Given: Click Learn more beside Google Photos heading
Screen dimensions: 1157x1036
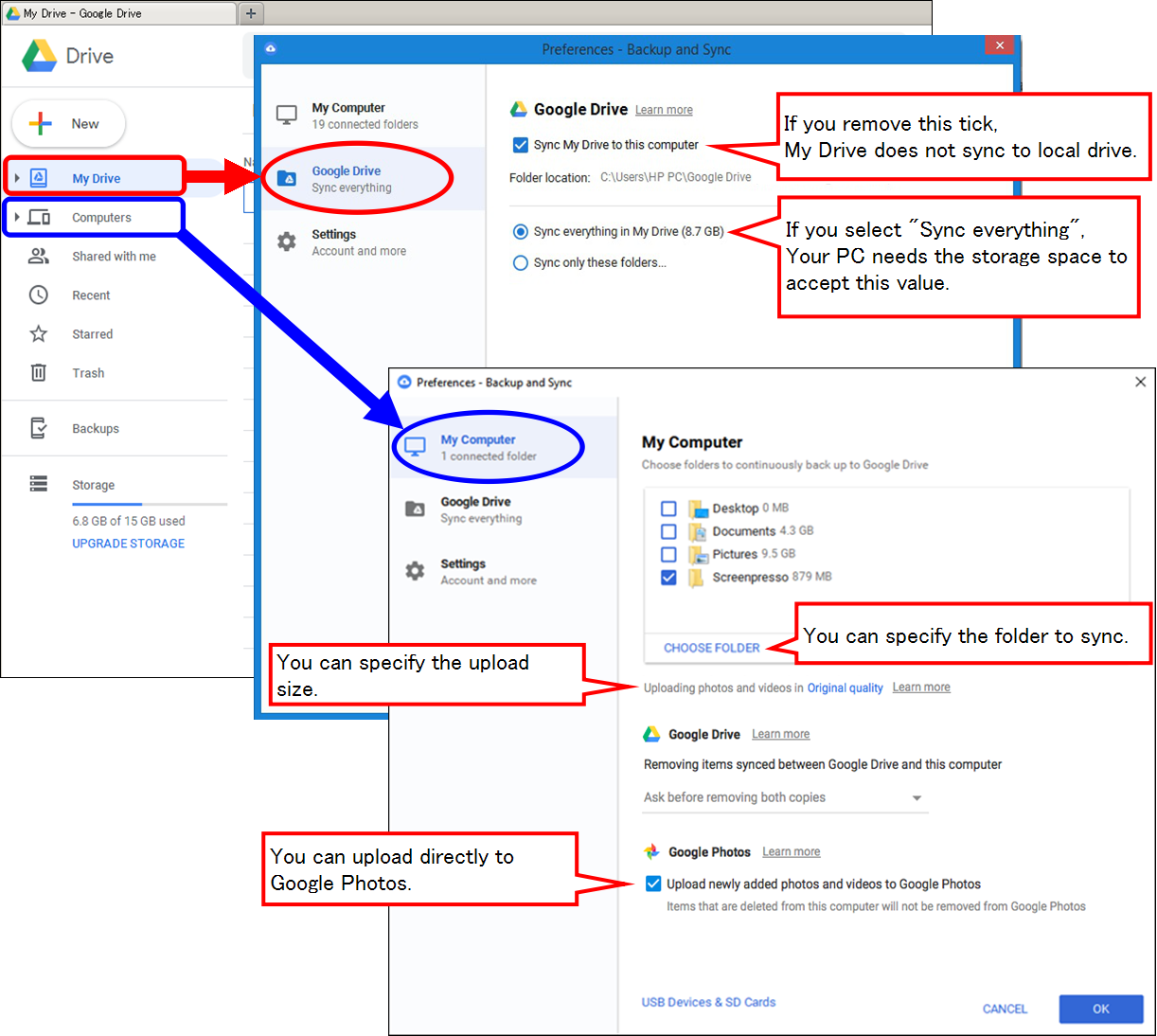Looking at the screenshot, I should coord(792,851).
